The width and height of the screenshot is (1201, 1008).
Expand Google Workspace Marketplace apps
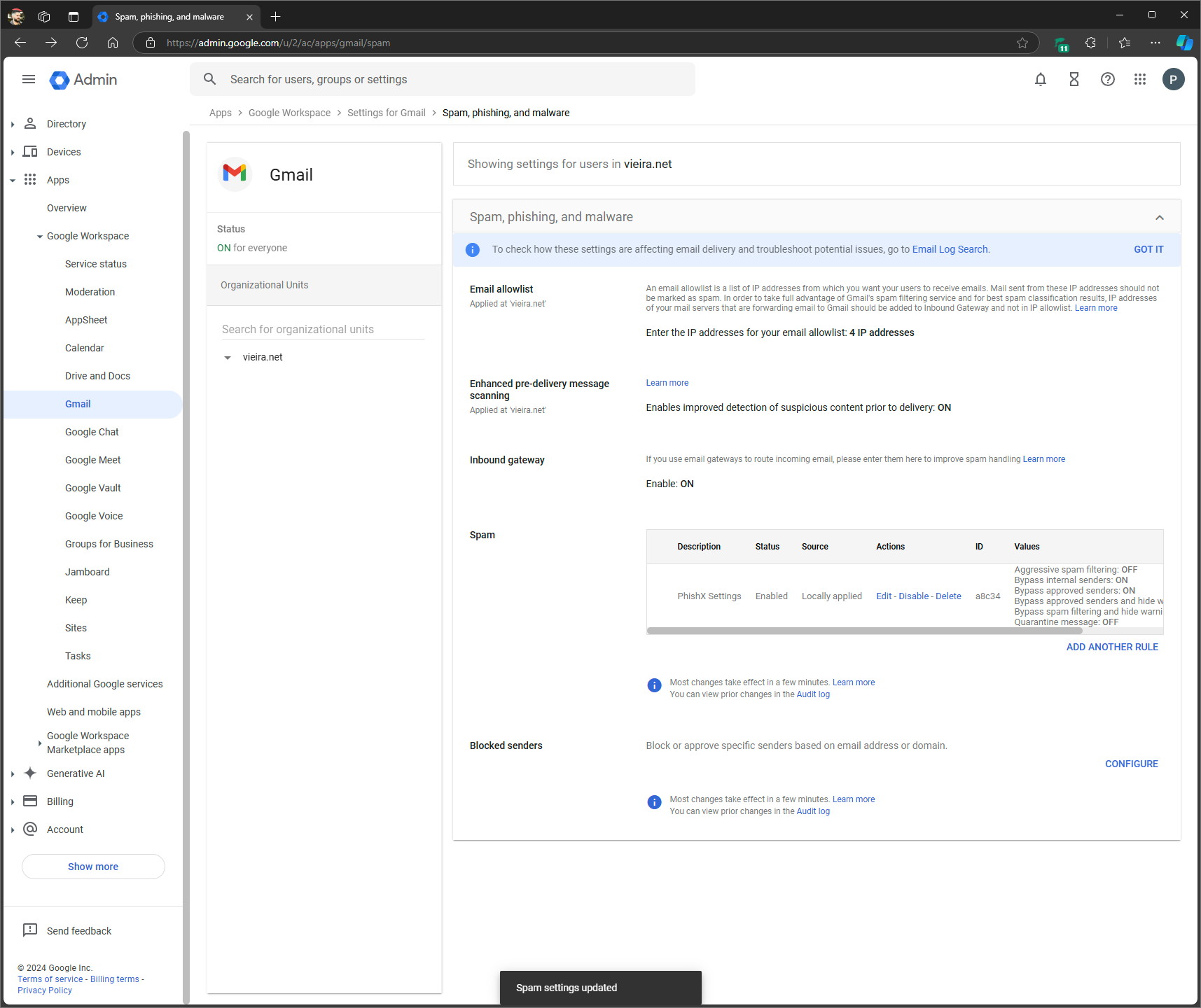click(40, 743)
